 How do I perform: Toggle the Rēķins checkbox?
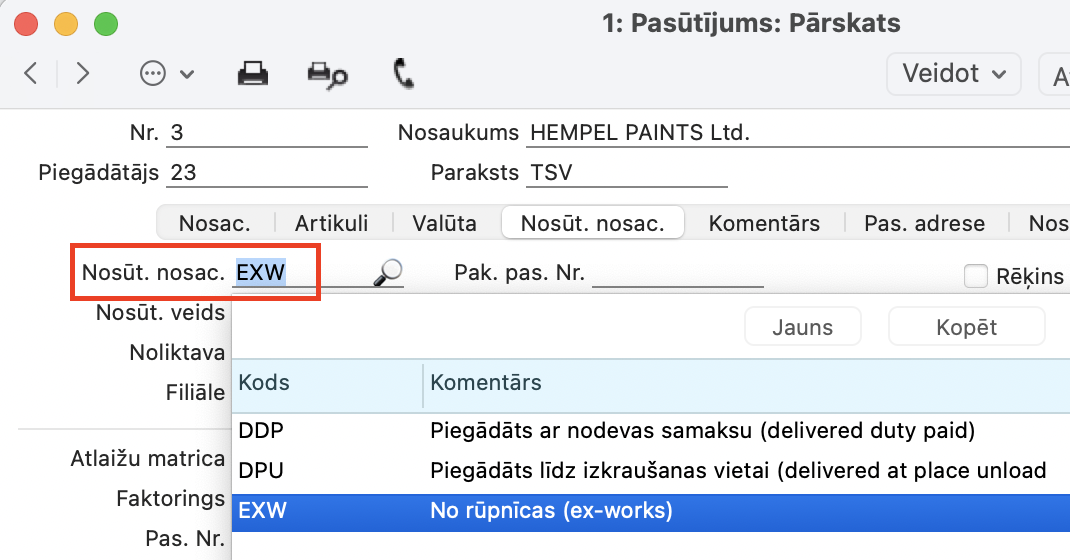pyautogui.click(x=976, y=276)
